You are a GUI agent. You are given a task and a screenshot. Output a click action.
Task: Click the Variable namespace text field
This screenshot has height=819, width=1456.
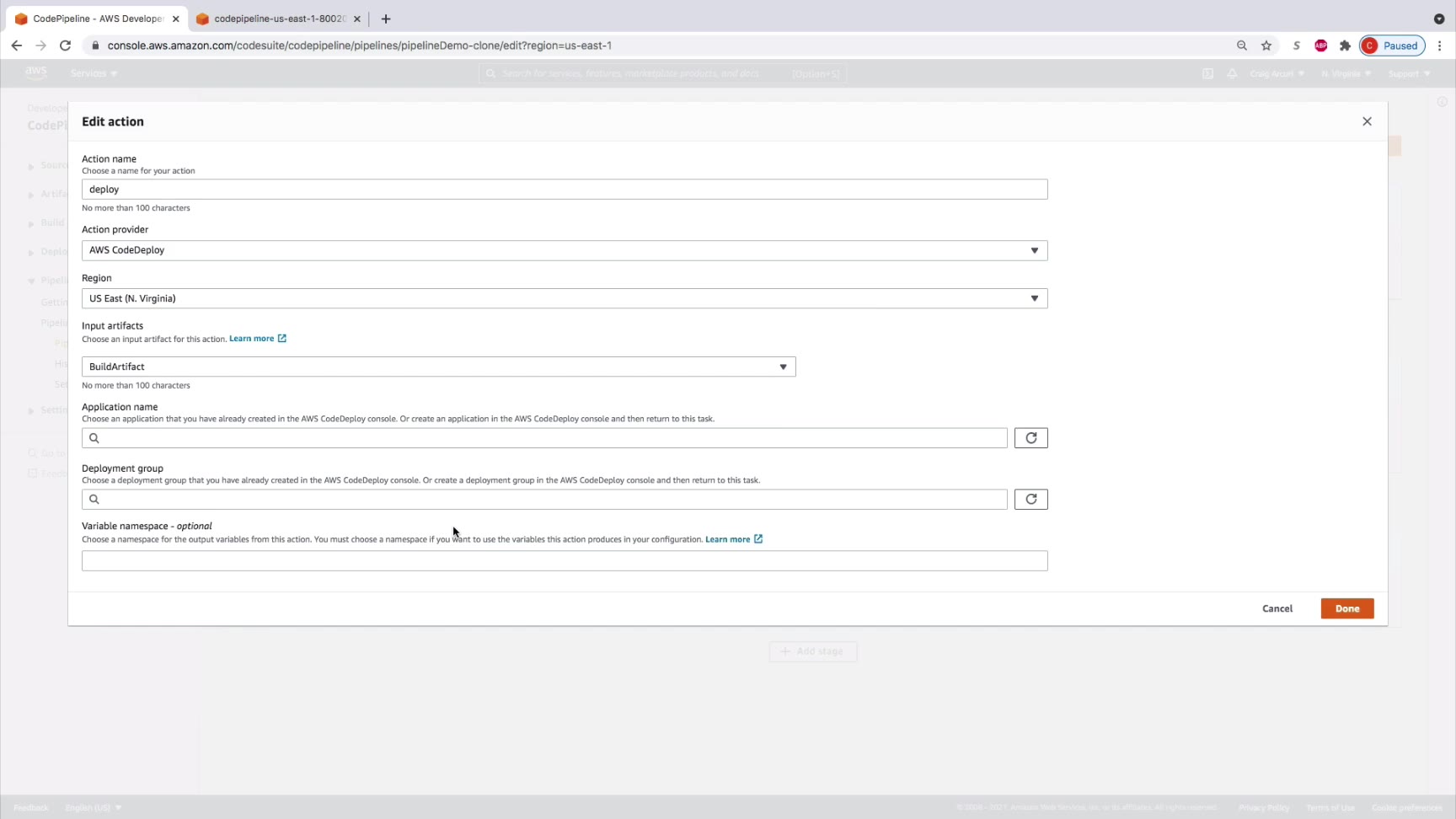(x=565, y=561)
